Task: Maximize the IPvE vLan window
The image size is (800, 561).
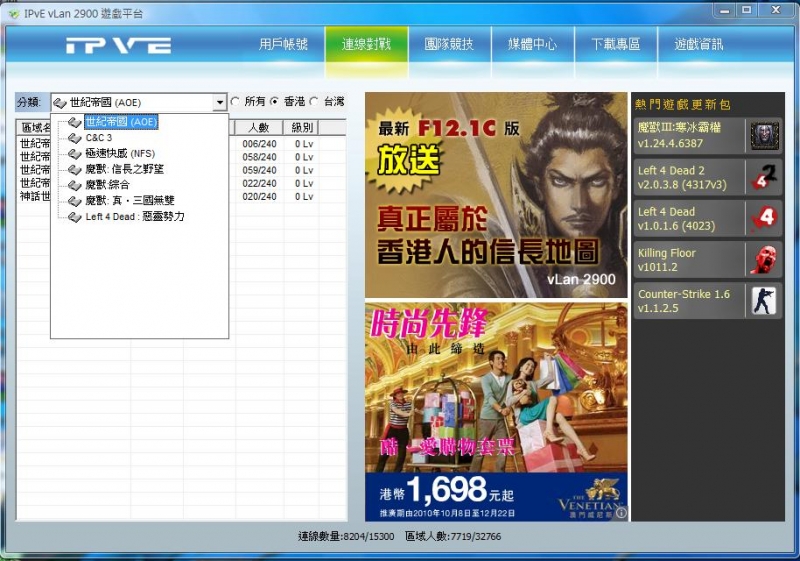Action: tap(746, 10)
